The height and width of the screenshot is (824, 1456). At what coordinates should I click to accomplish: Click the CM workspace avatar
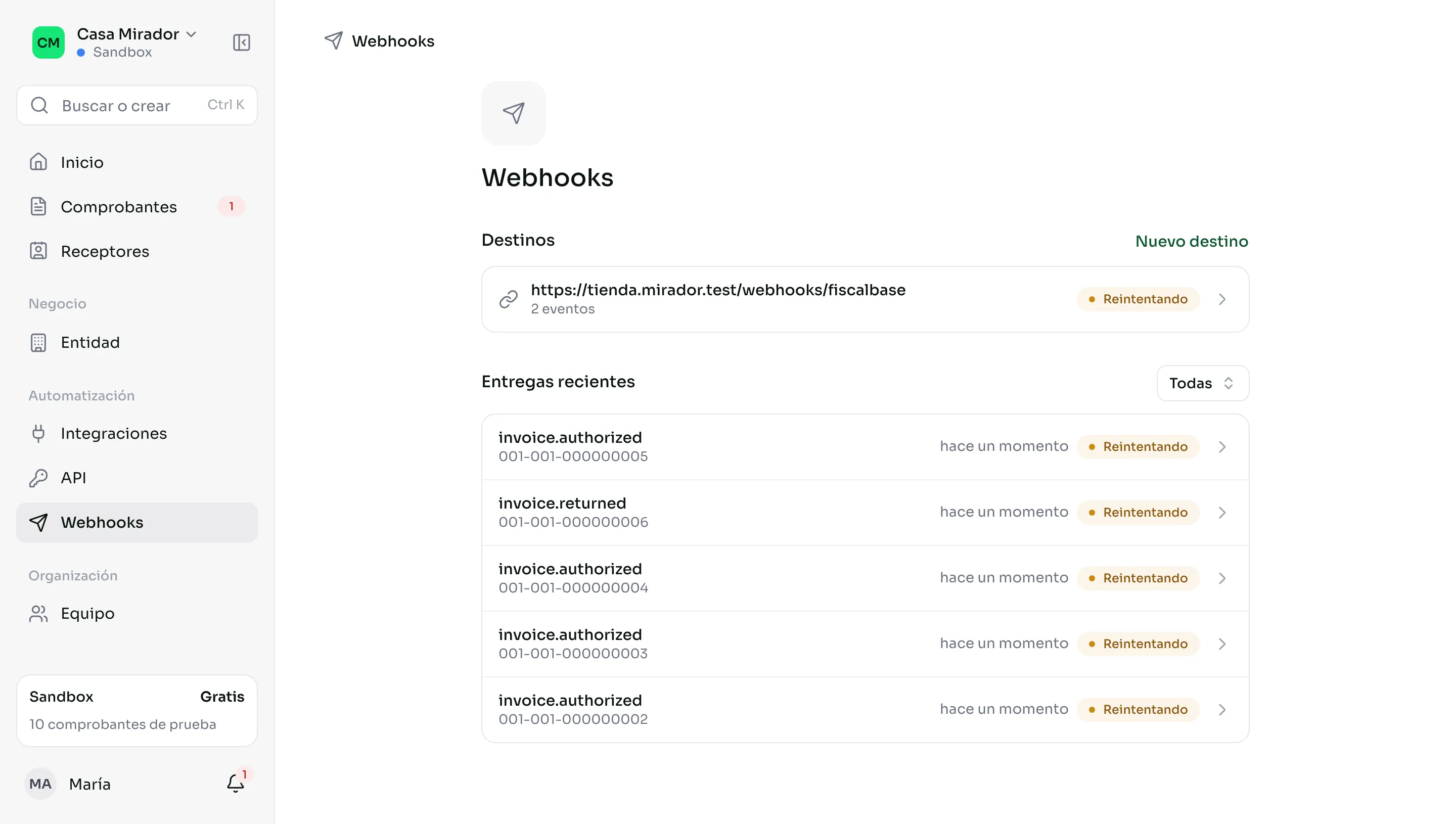click(x=48, y=42)
